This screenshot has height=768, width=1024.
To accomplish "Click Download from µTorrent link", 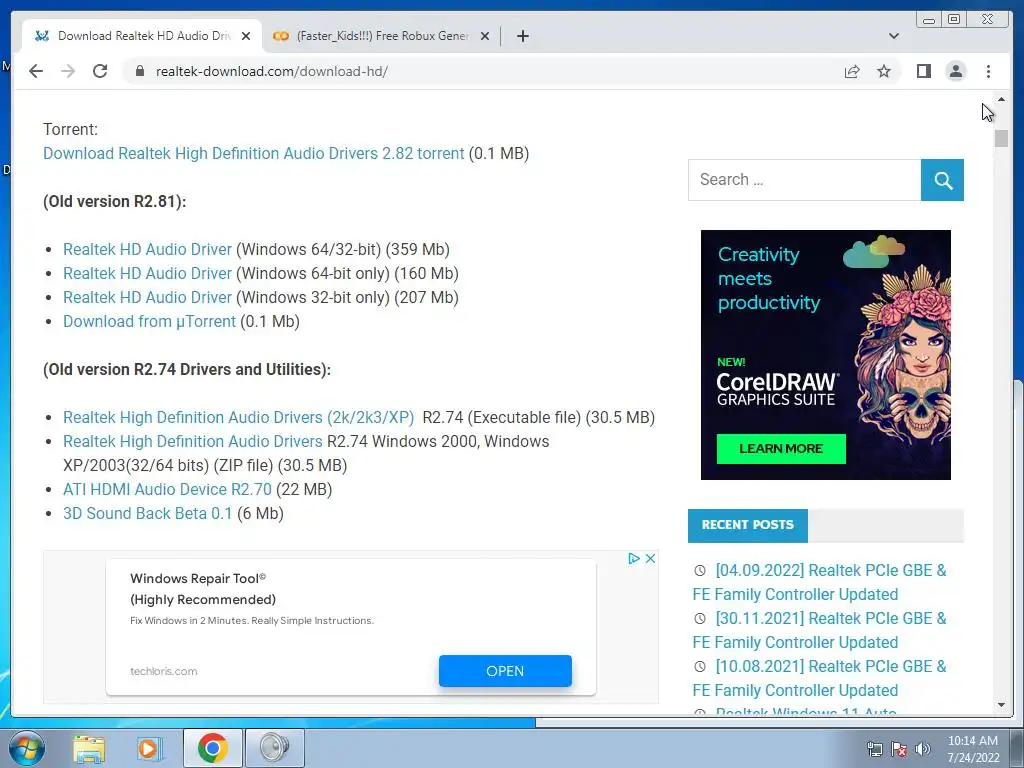I will coord(149,321).
